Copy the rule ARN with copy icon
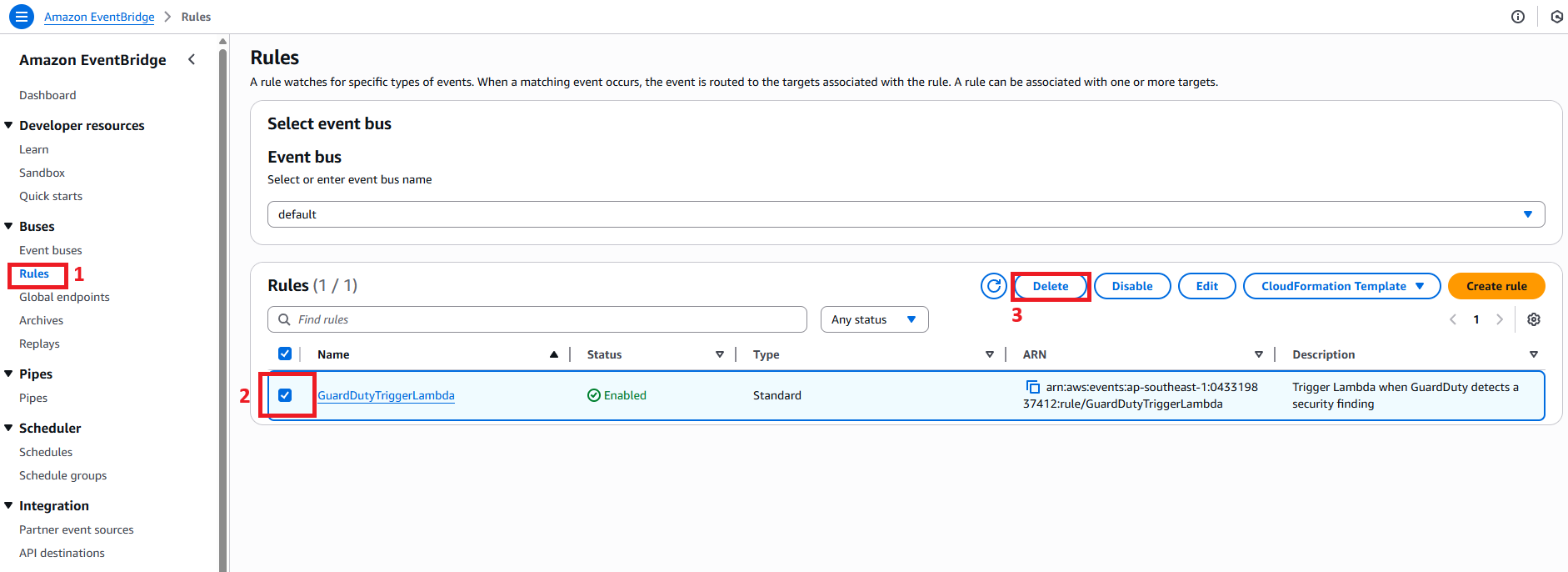 tap(1032, 387)
